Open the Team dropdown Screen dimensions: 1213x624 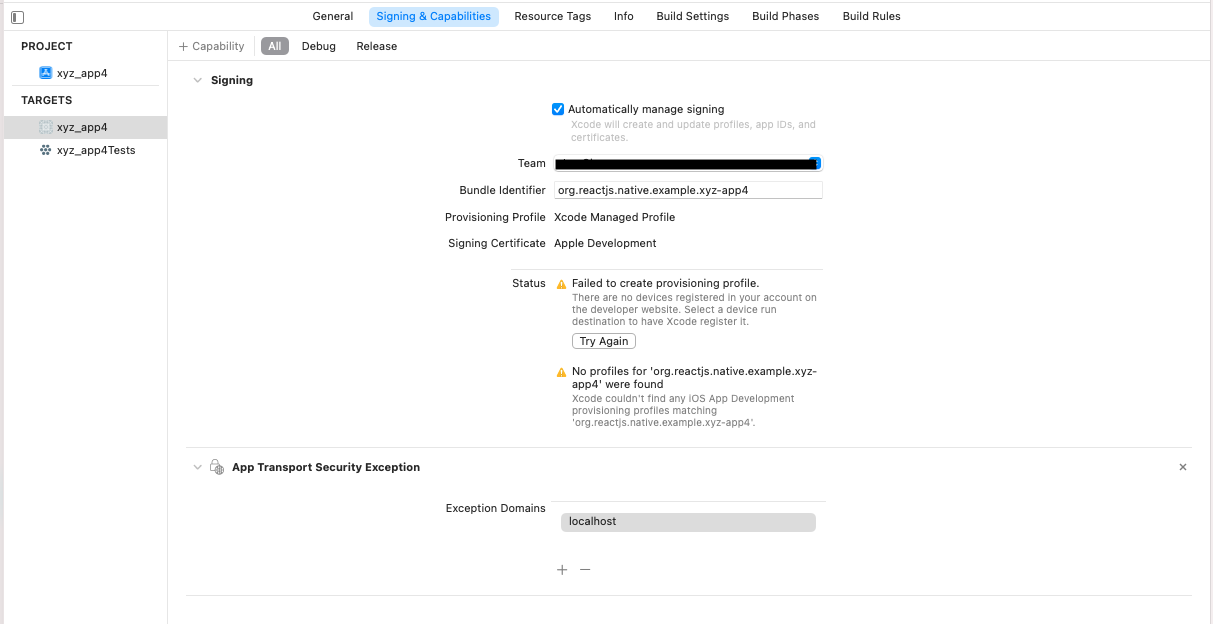(x=815, y=163)
